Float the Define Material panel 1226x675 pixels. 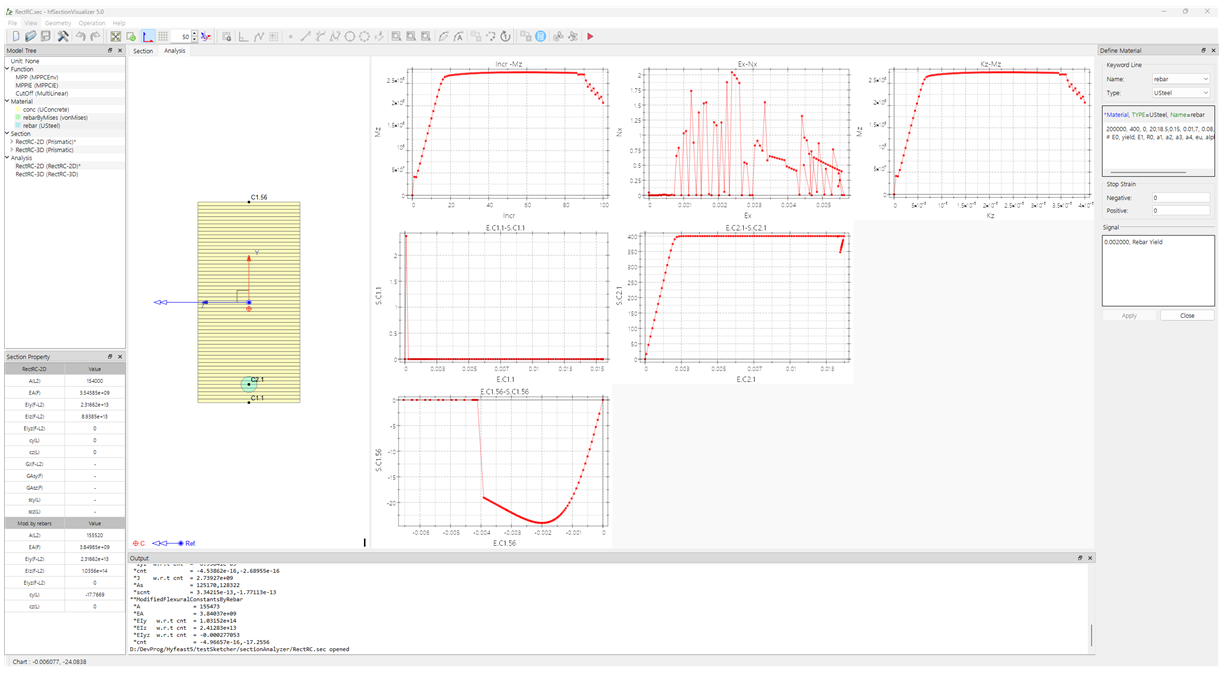pyautogui.click(x=1204, y=50)
